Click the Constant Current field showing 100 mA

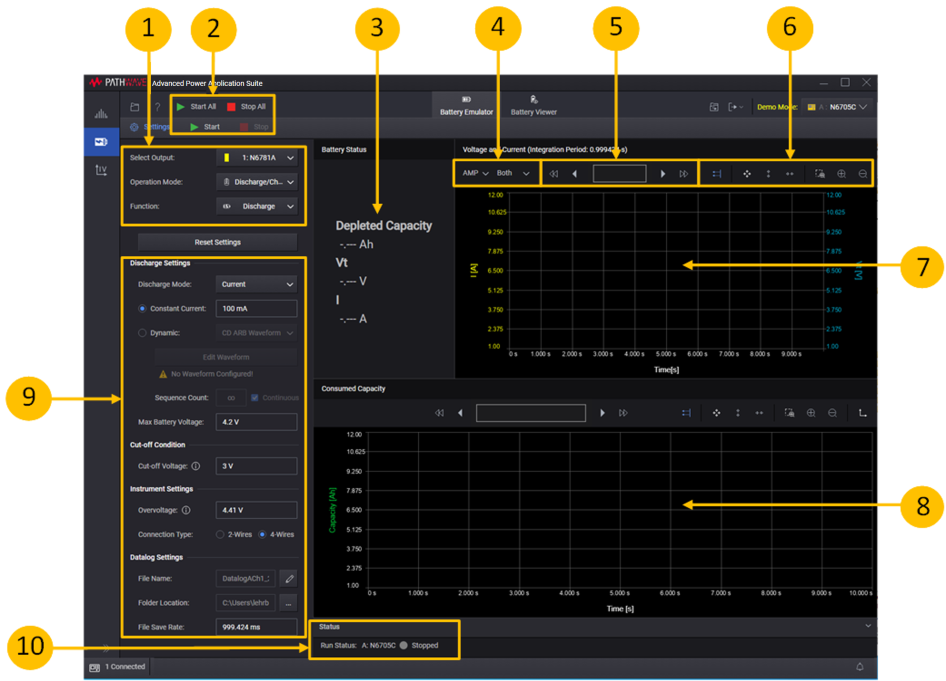(x=256, y=308)
